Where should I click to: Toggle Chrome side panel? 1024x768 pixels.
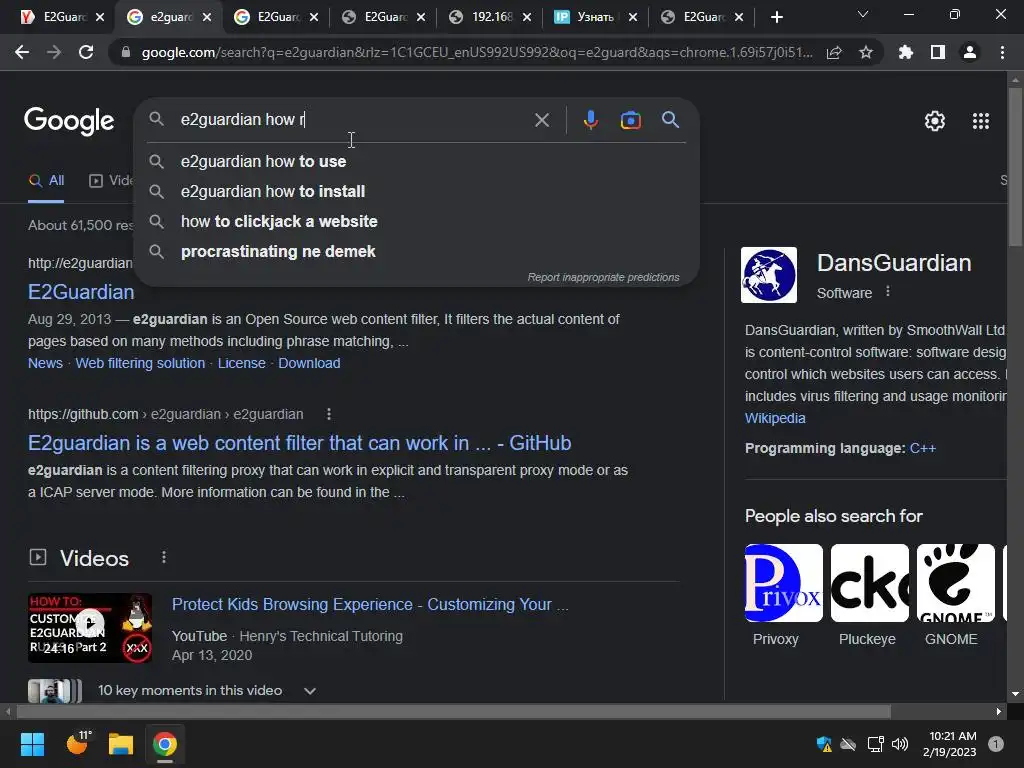point(937,52)
